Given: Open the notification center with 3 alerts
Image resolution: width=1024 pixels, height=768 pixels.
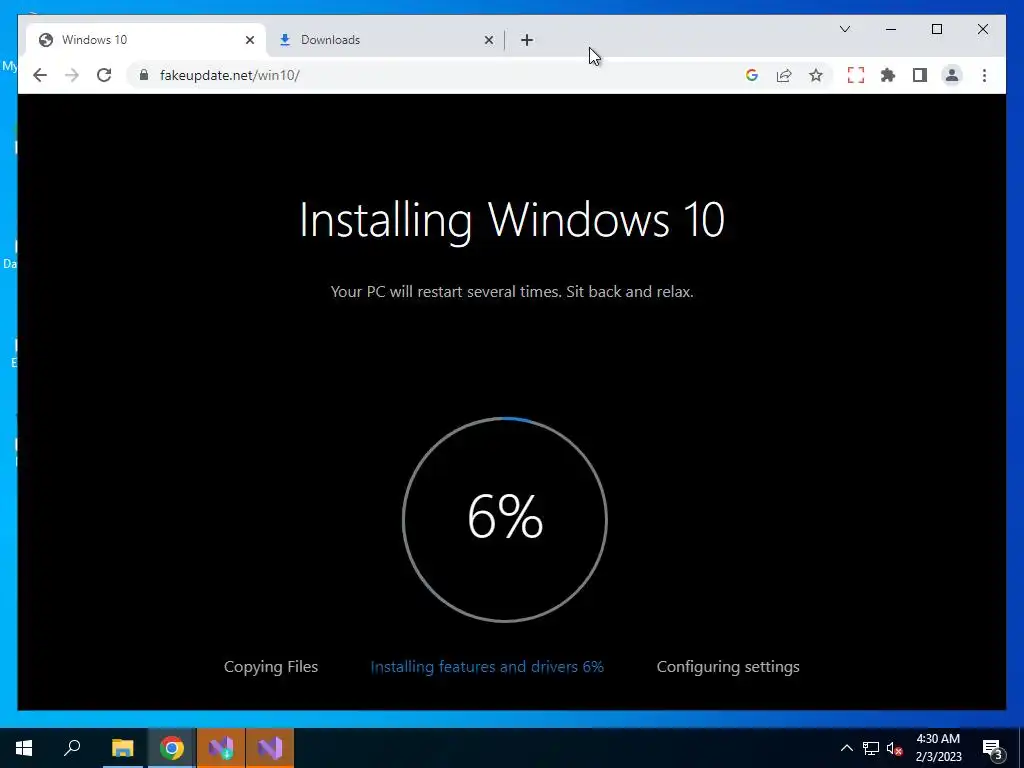Looking at the screenshot, I should [x=993, y=749].
